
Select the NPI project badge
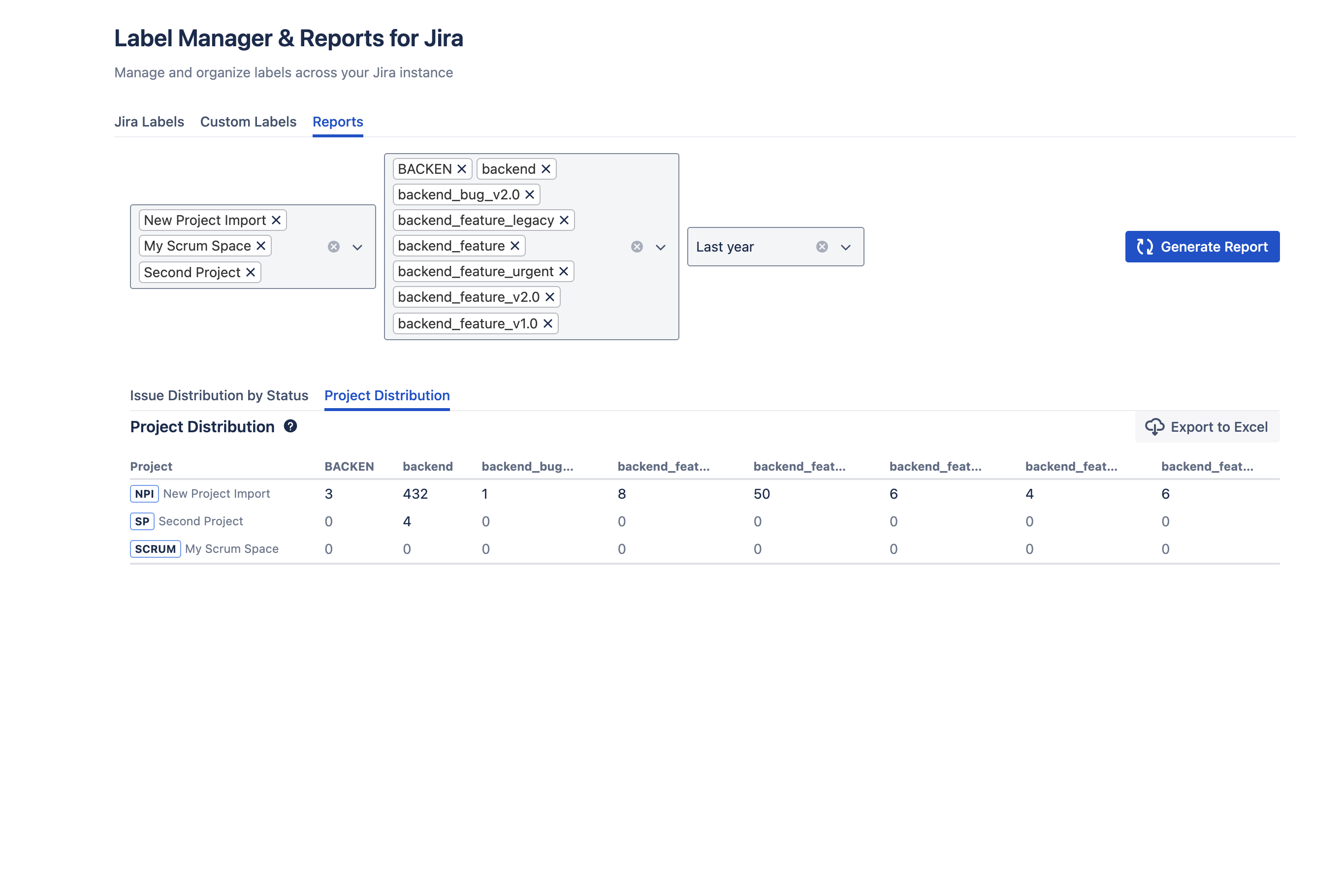[x=144, y=493]
